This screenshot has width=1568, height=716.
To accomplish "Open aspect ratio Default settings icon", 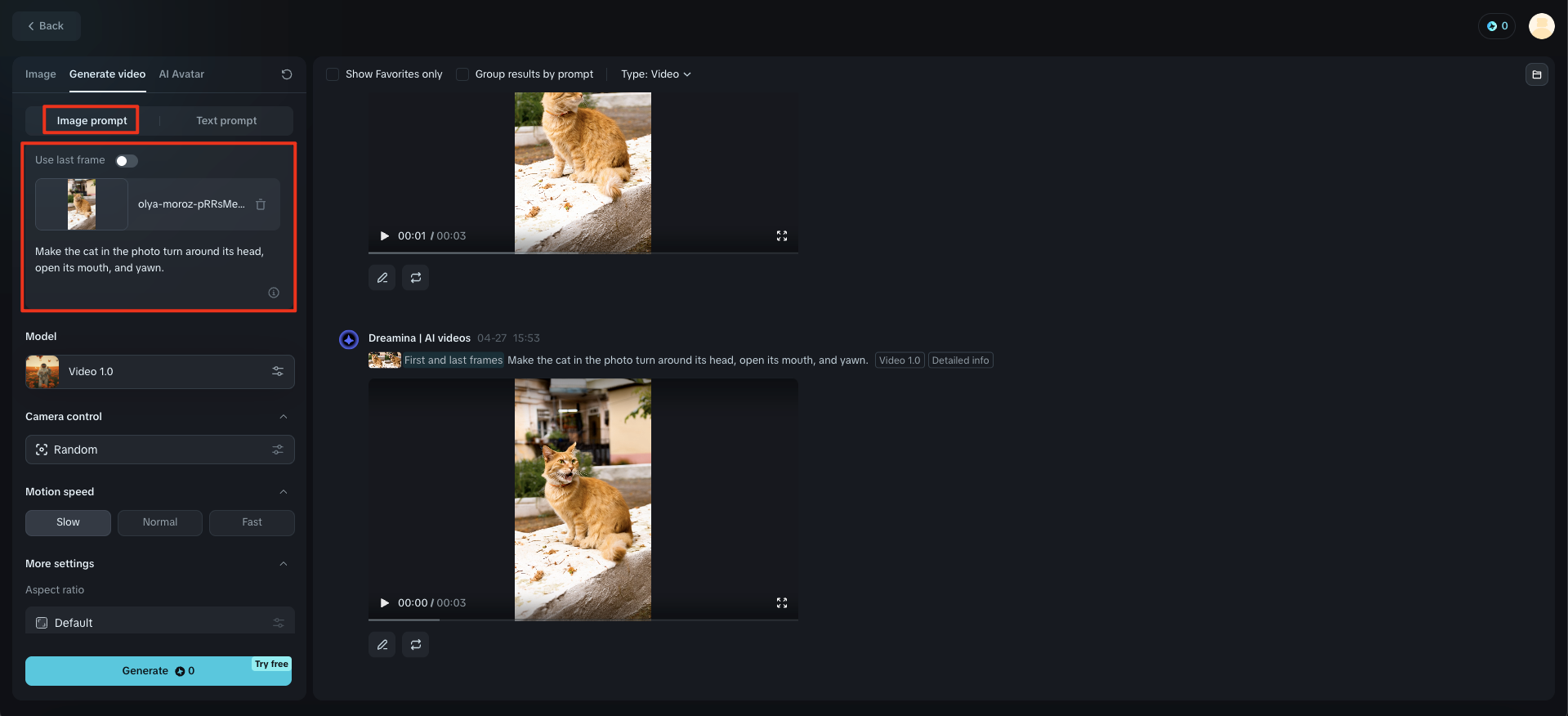I will click(x=278, y=623).
